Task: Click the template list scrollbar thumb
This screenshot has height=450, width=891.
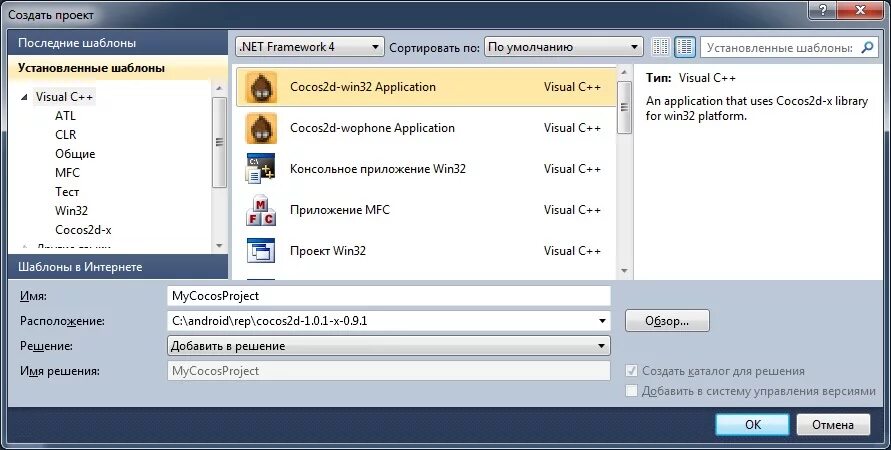Action: point(624,107)
